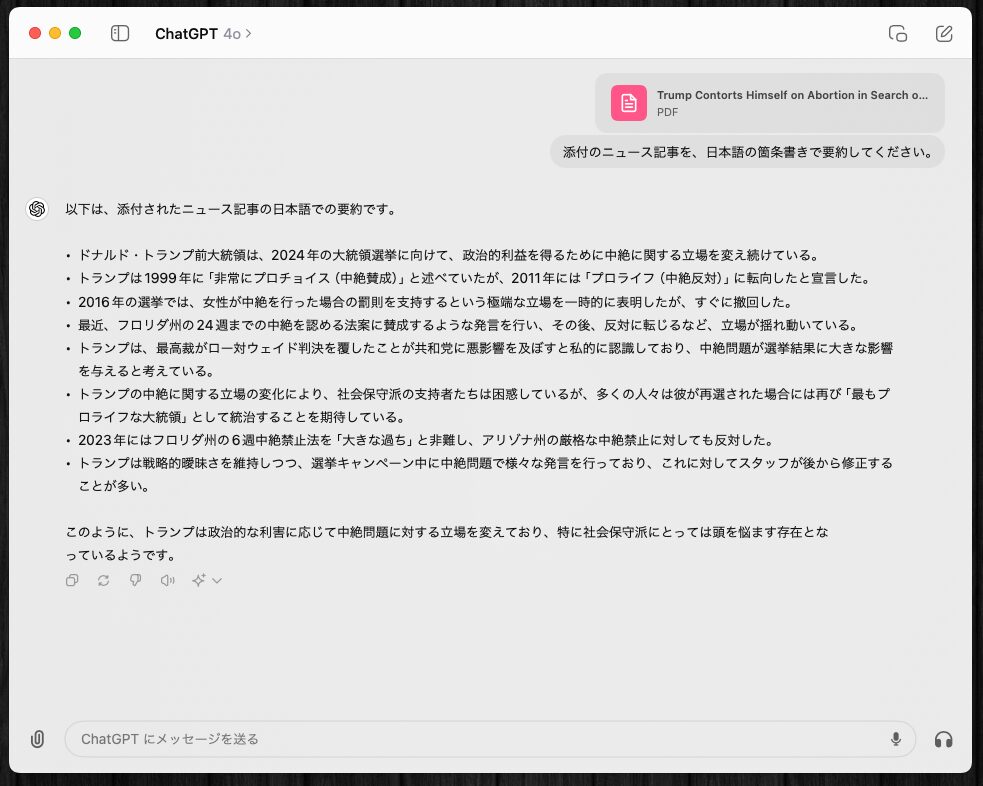Image resolution: width=983 pixels, height=786 pixels.
Task: Click the pink PDF document icon
Action: pyautogui.click(x=629, y=103)
